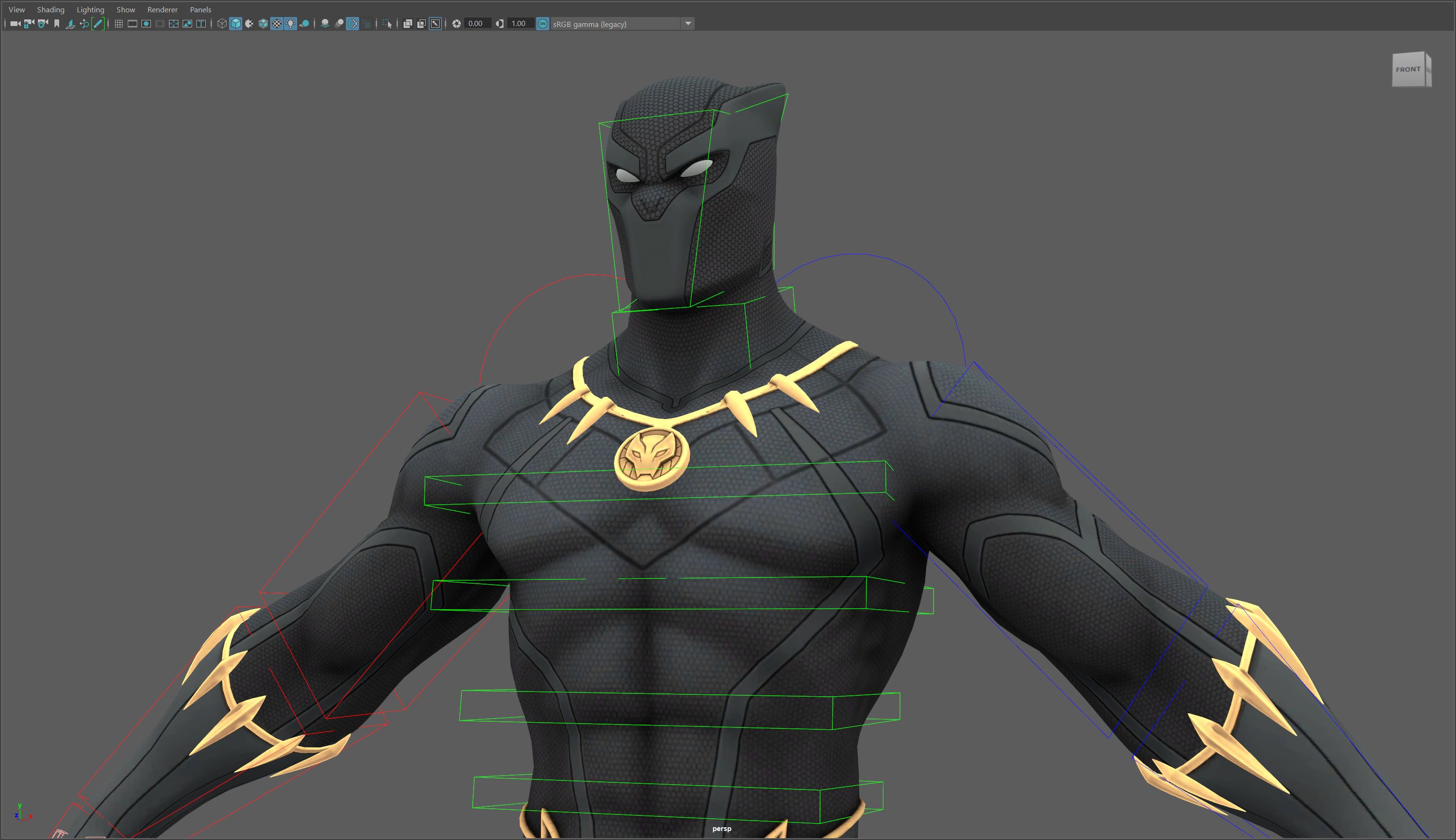Click the Gamma value field 1.00
This screenshot has width=1456, height=840.
point(522,24)
